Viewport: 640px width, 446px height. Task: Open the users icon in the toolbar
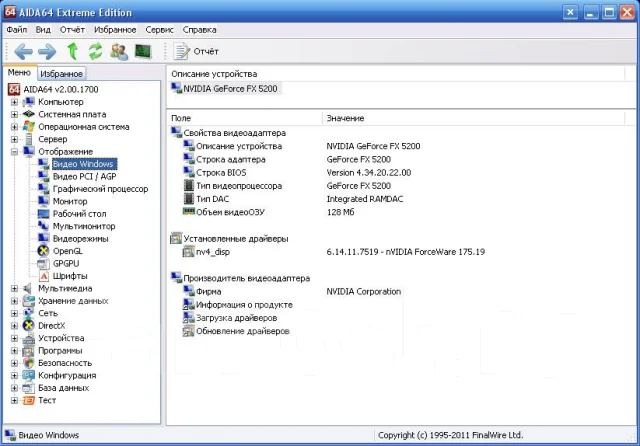pos(119,52)
